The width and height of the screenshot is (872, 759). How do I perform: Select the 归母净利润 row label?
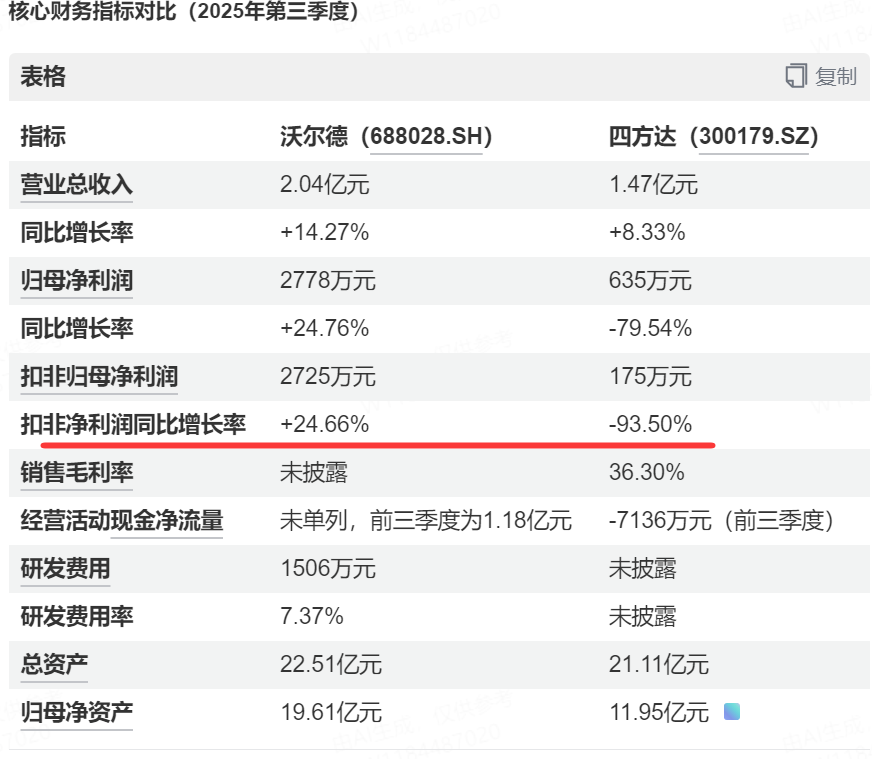[77, 281]
